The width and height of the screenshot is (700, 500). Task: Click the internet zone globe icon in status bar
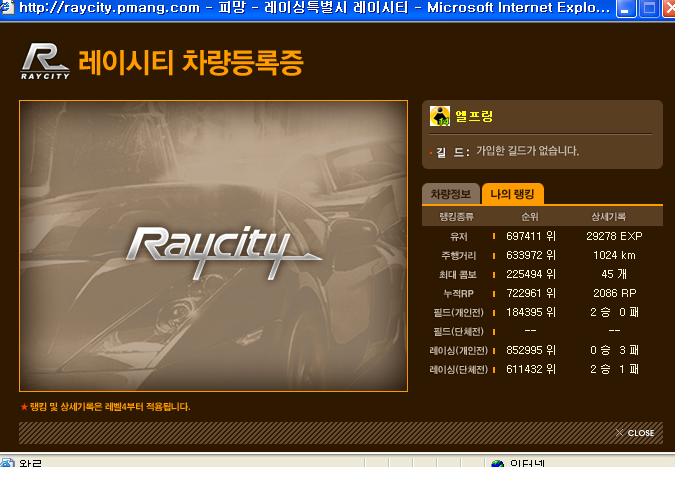[497, 463]
